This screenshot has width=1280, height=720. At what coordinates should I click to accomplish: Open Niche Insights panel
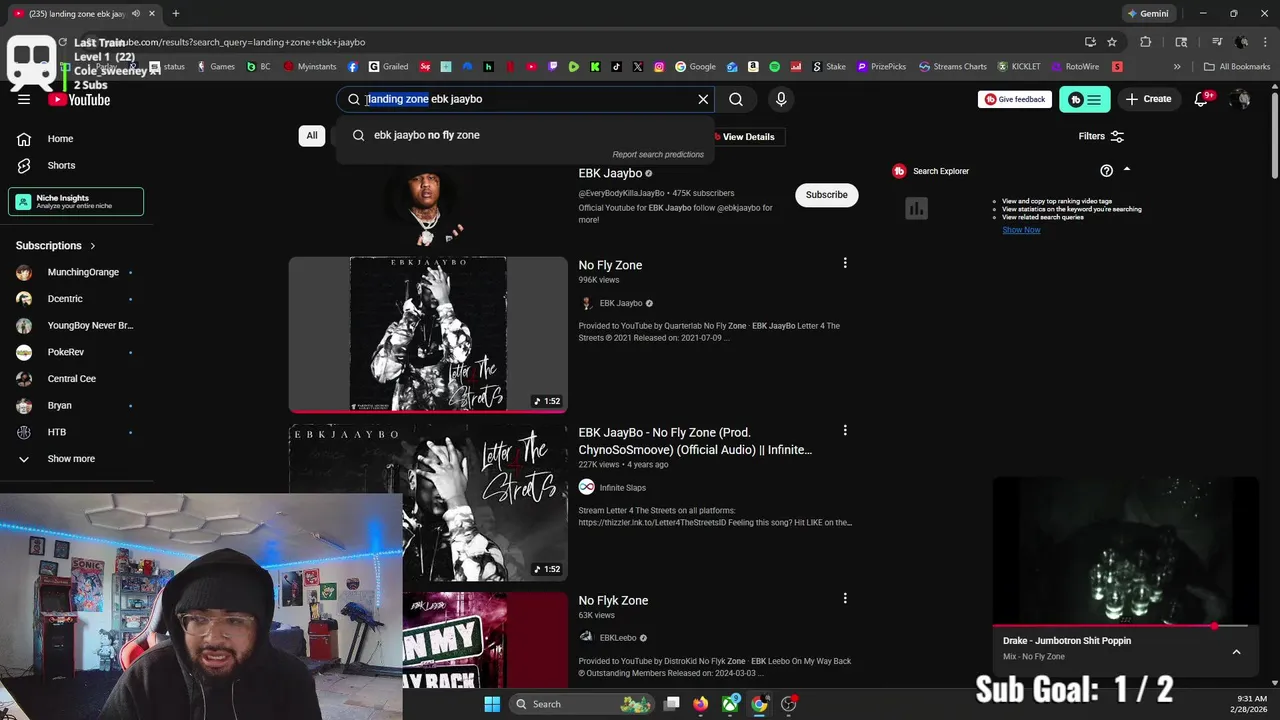click(76, 201)
